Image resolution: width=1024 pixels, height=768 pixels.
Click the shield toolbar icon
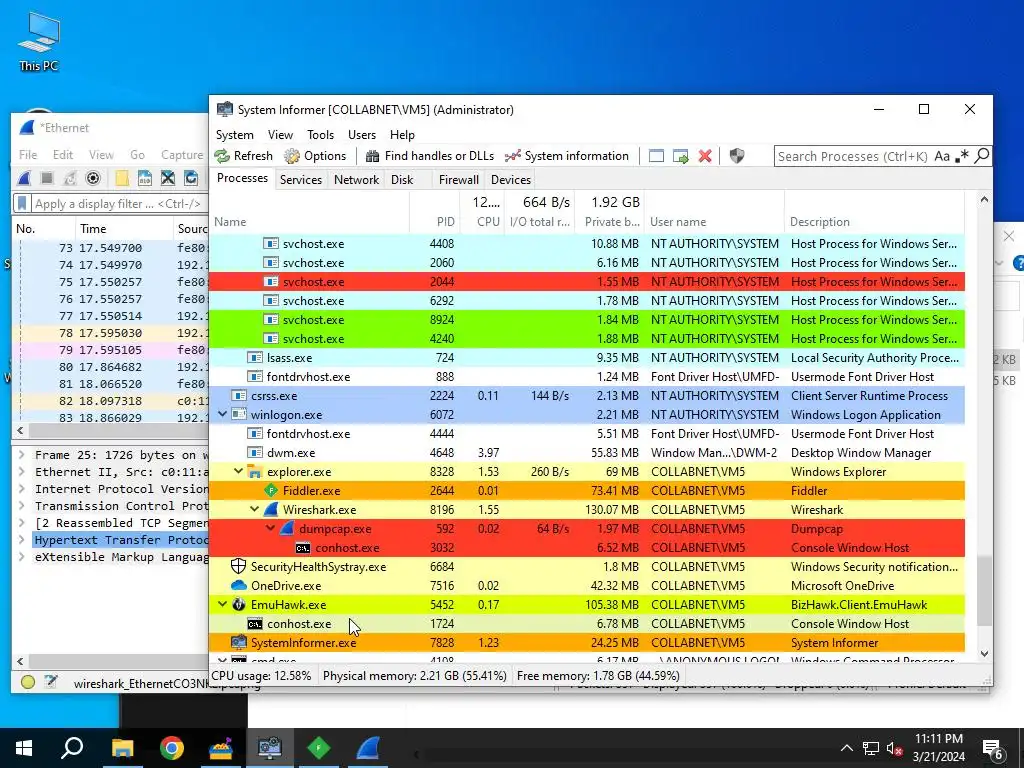pos(737,156)
